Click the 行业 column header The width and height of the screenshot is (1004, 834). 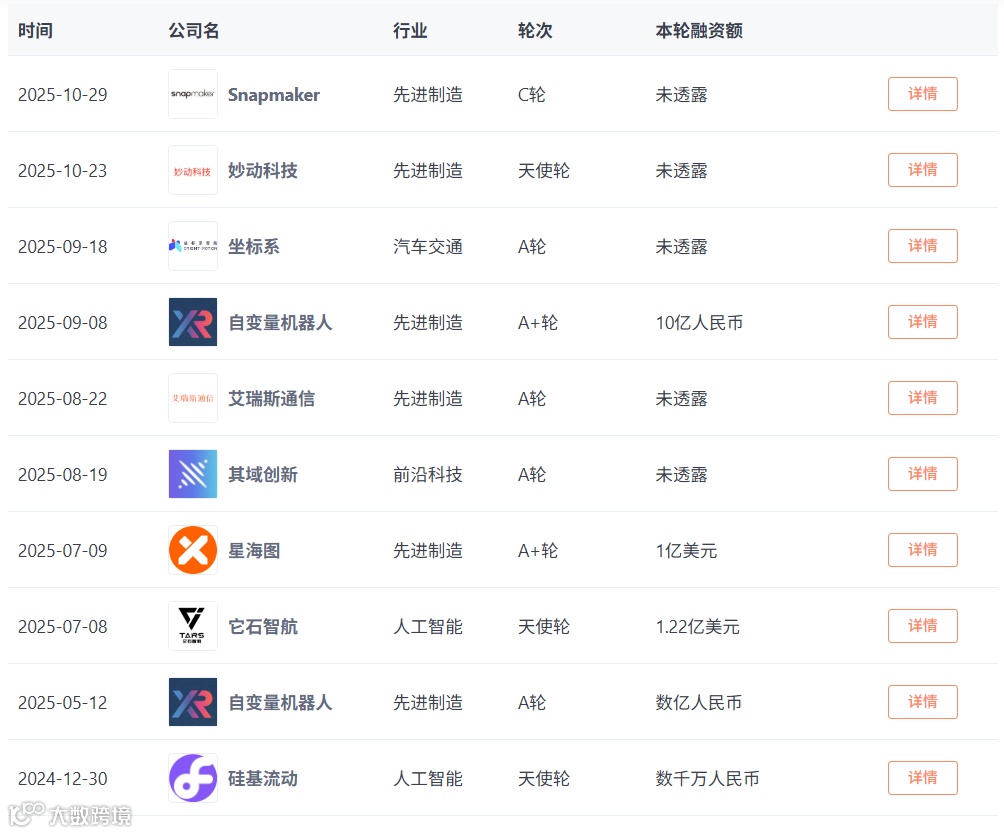coord(410,30)
